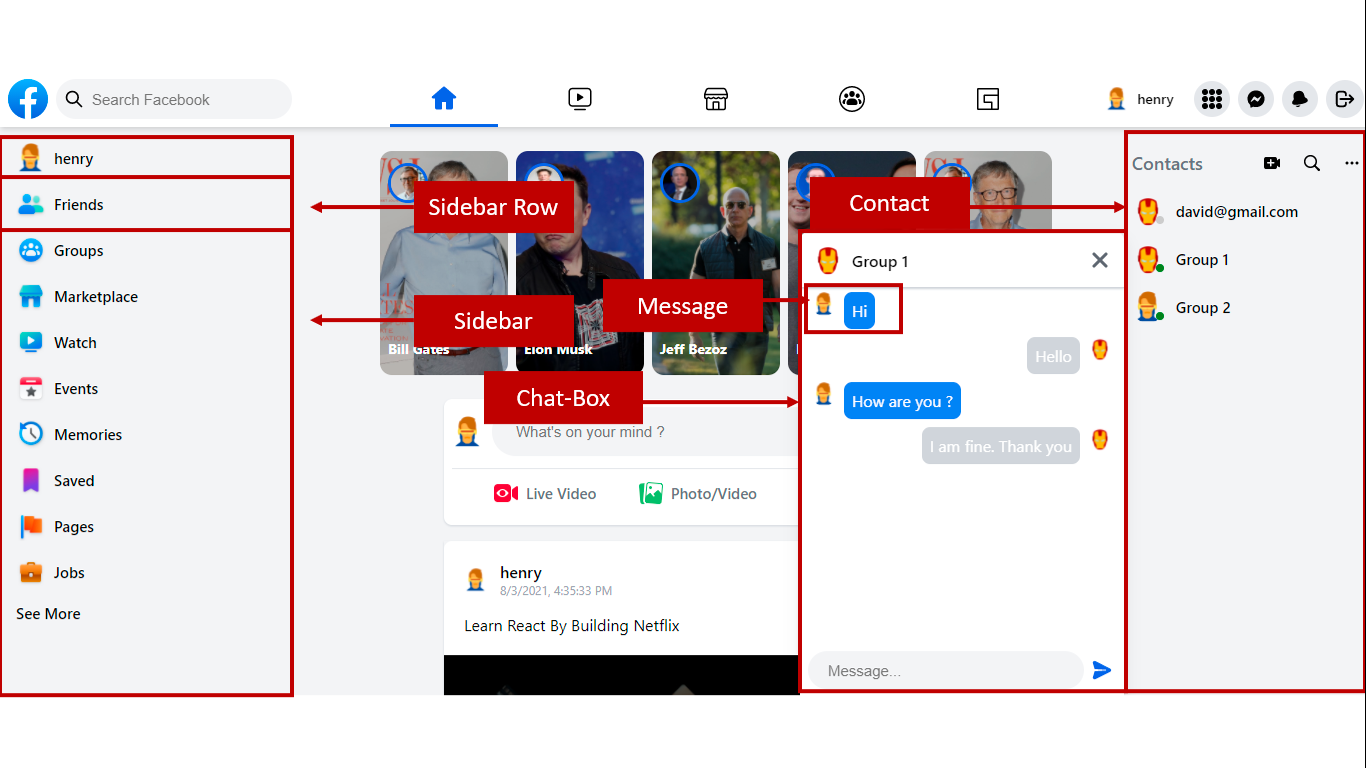The image size is (1366, 768).
Task: Open the apps grid menu
Action: pos(1212,99)
